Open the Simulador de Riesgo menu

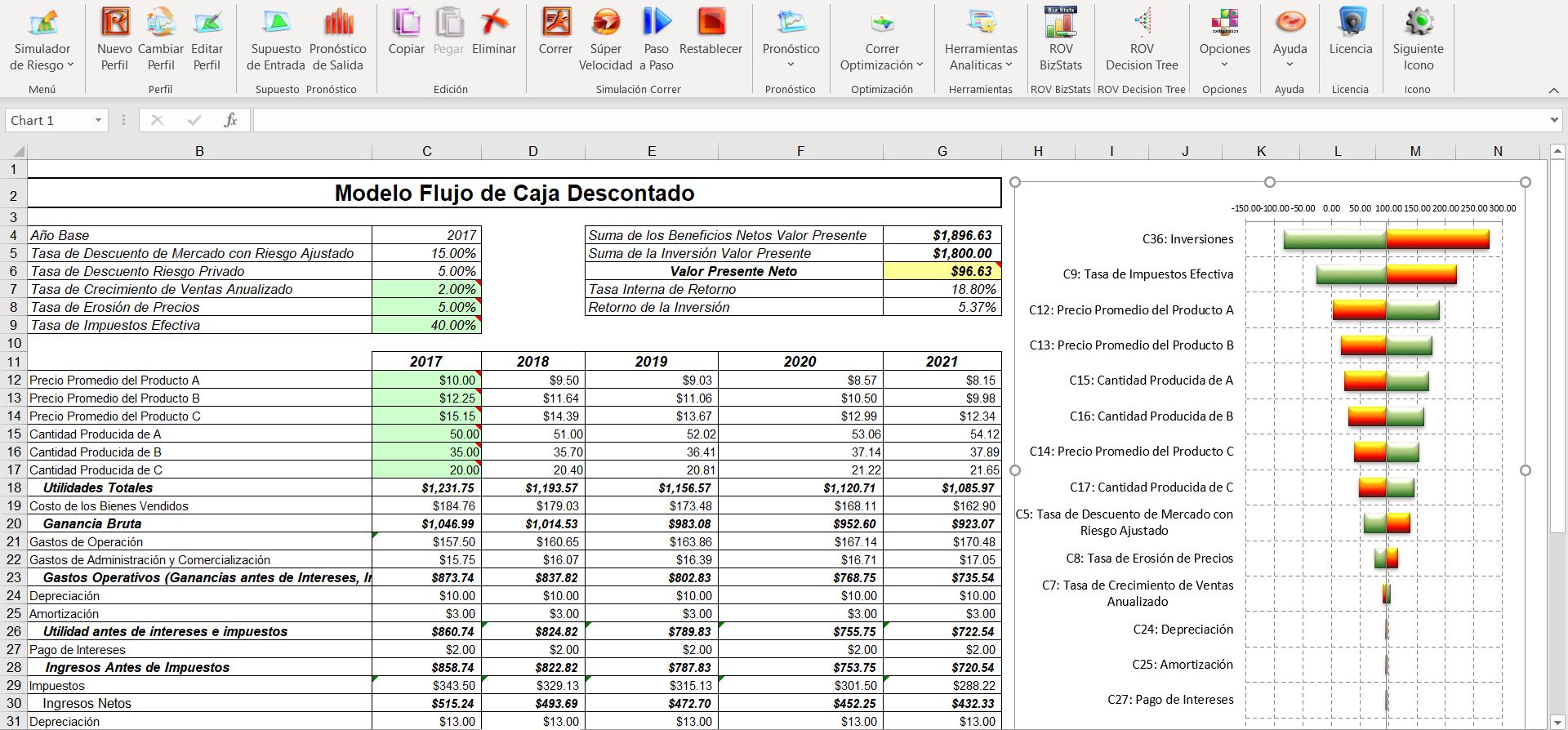coord(42,39)
